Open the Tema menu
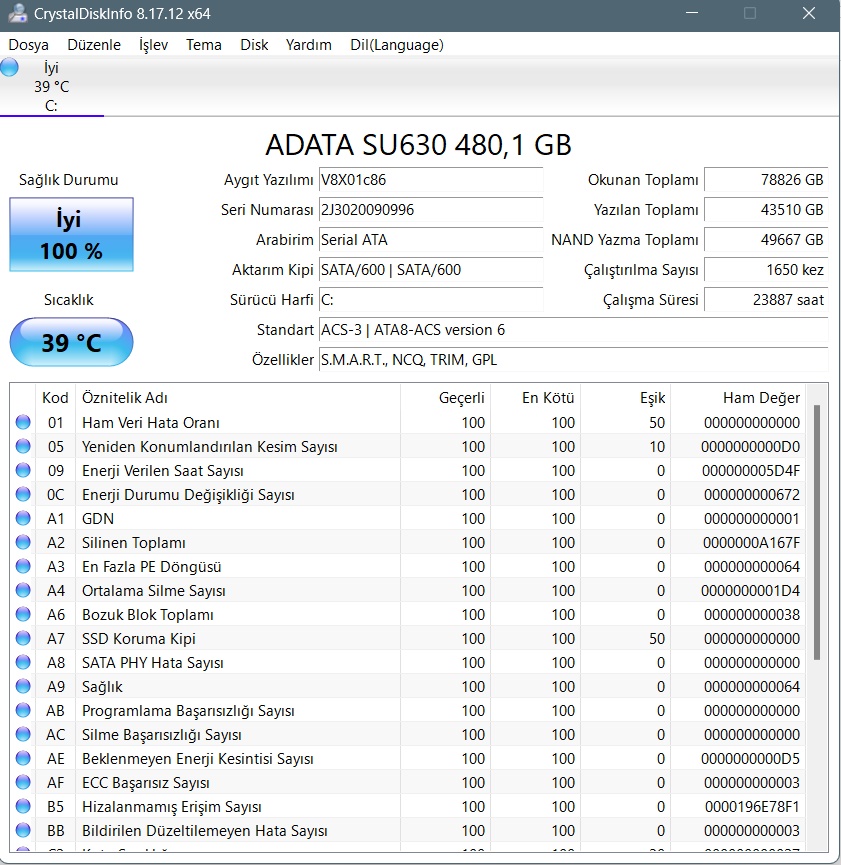Viewport: 841px width, 865px height. pos(204,45)
